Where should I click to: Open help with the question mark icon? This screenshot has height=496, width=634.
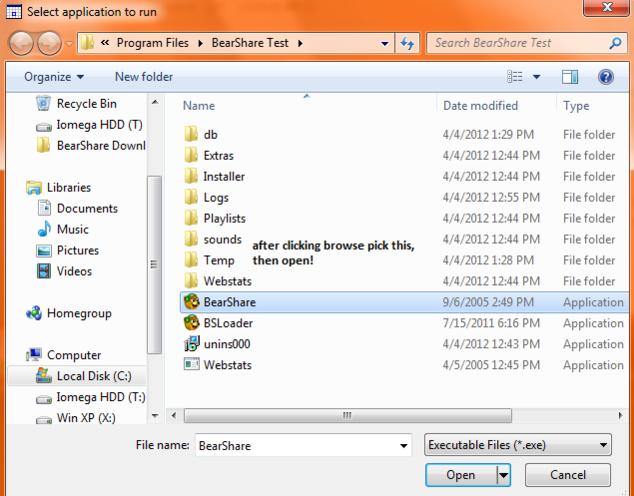tap(606, 77)
